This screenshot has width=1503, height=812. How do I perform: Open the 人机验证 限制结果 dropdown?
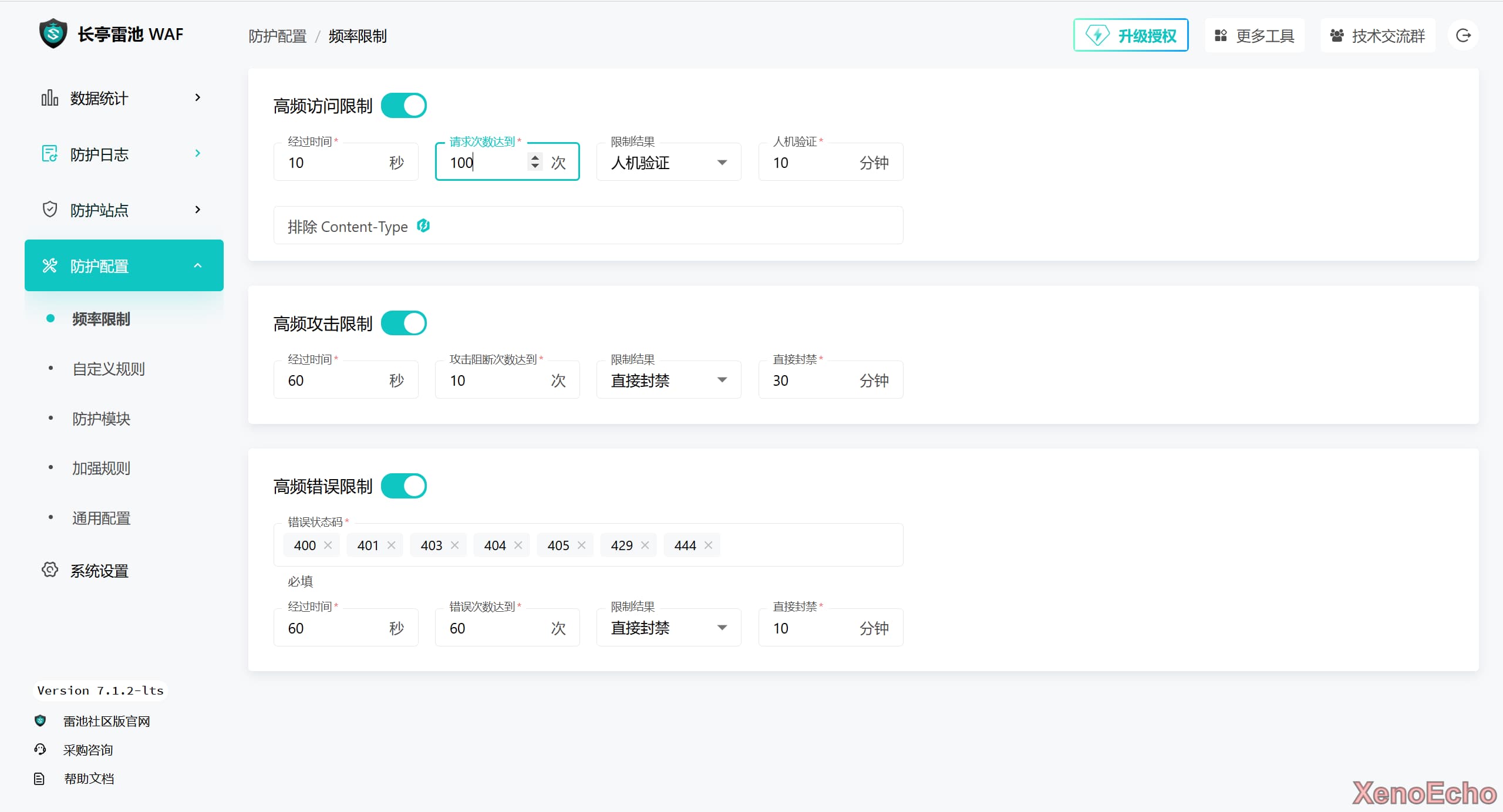pos(668,162)
